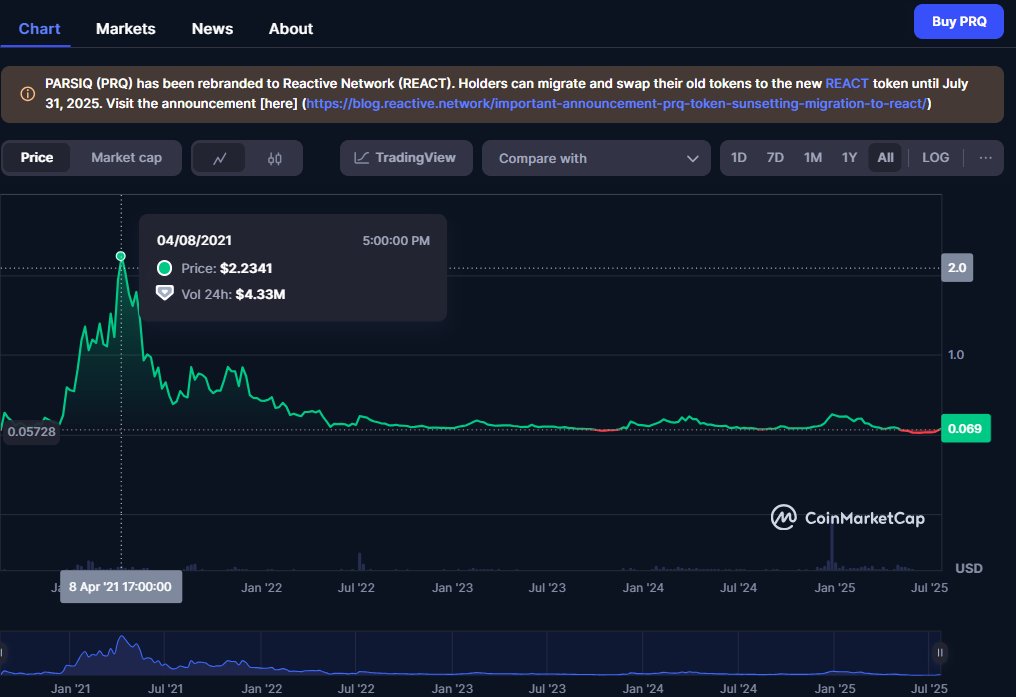Select the All time range
This screenshot has width=1016, height=697.
coord(885,157)
